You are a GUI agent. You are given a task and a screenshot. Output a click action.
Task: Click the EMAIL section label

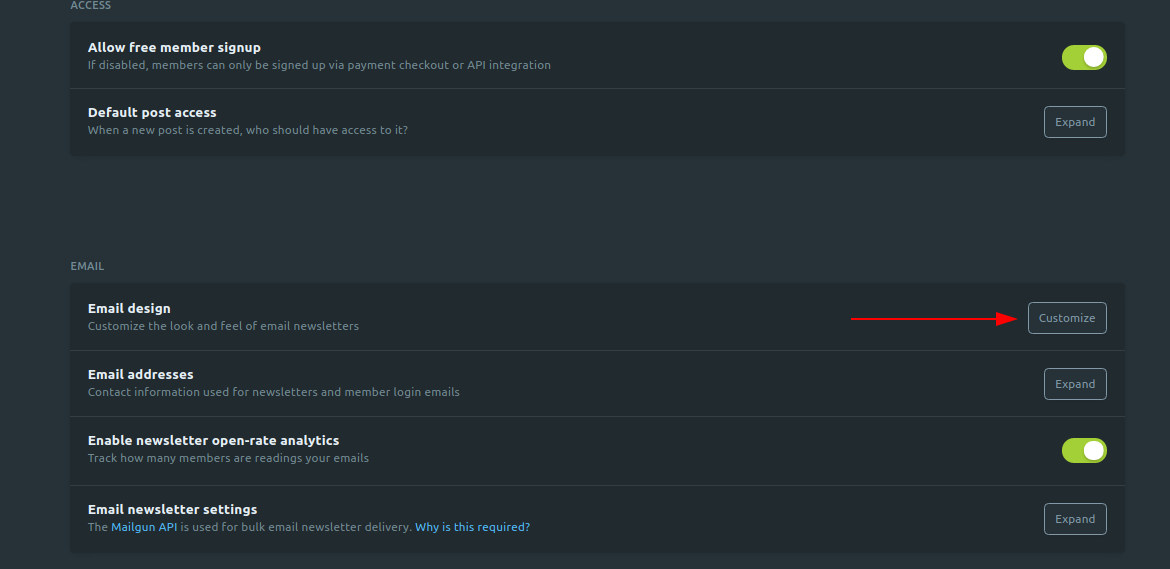coord(87,266)
